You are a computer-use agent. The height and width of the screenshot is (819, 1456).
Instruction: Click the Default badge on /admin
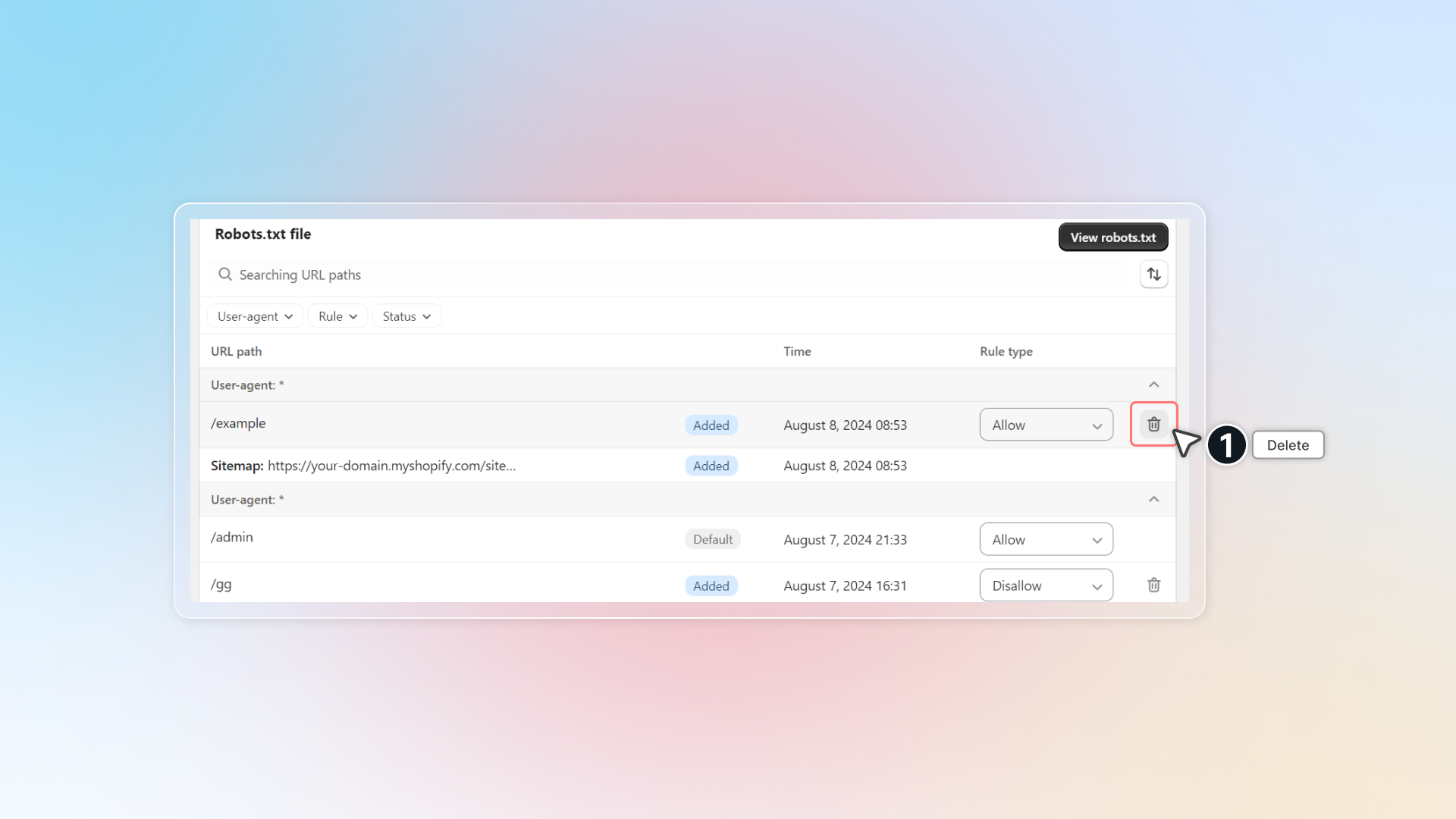click(x=712, y=539)
